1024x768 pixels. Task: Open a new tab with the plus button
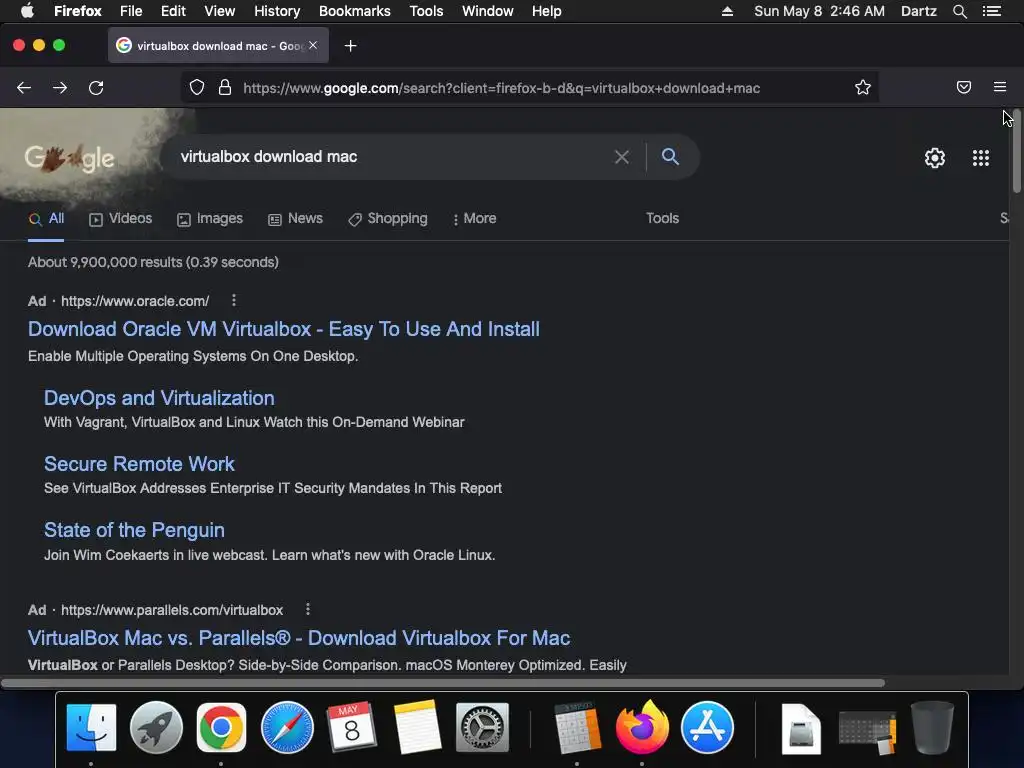click(x=351, y=46)
